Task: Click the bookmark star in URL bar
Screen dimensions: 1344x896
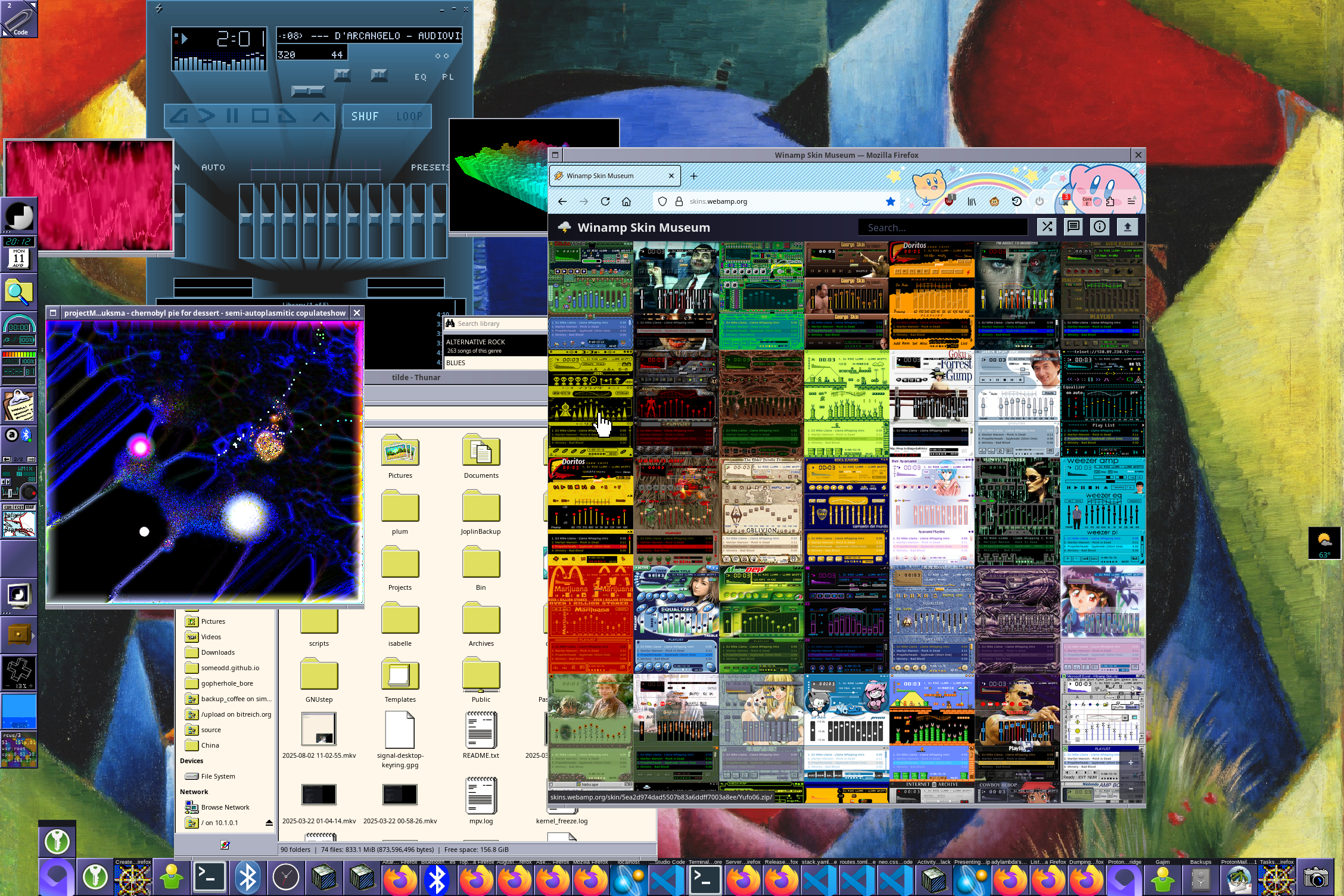Action: click(x=891, y=201)
